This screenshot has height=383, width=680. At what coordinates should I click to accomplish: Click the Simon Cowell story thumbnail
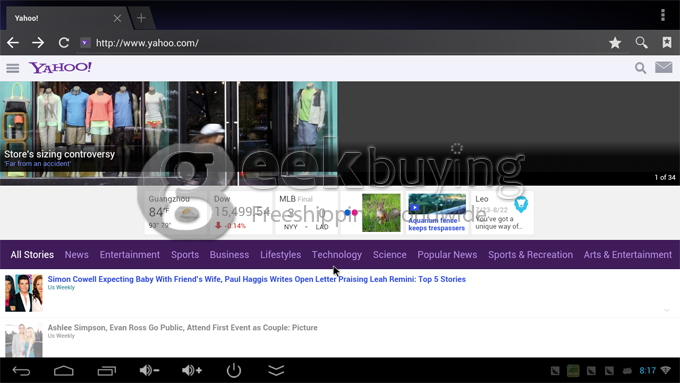pyautogui.click(x=24, y=293)
